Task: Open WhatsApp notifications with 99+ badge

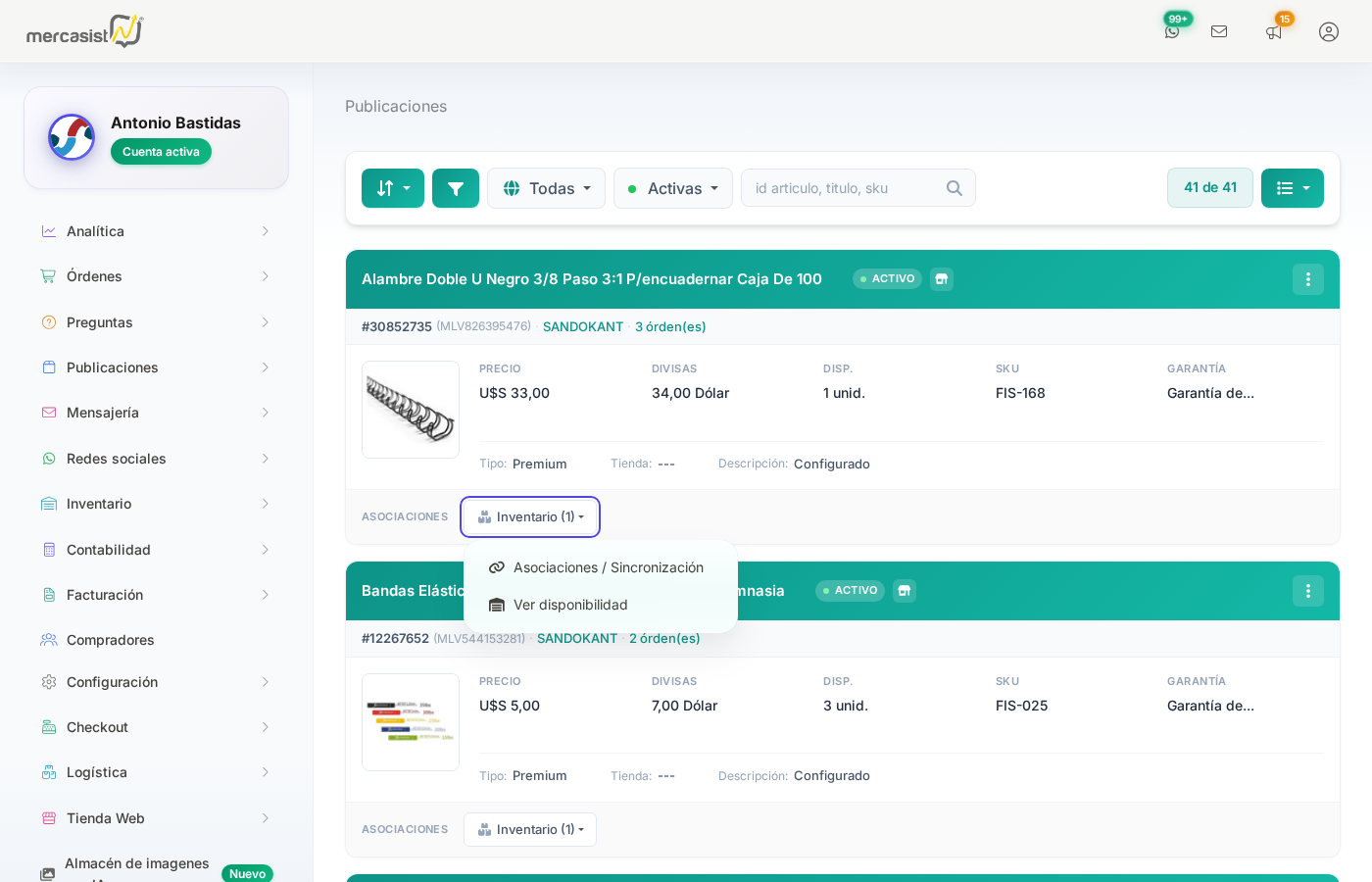Action: point(1172,31)
